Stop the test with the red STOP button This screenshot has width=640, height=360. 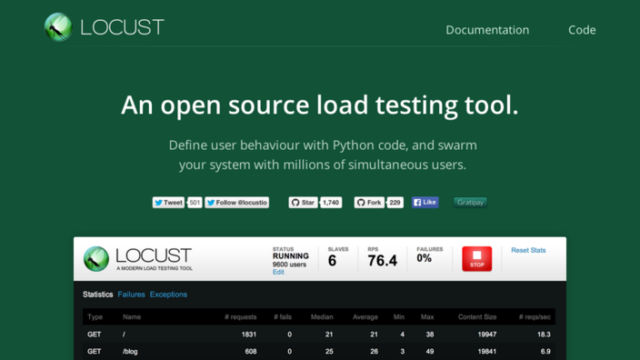click(477, 258)
